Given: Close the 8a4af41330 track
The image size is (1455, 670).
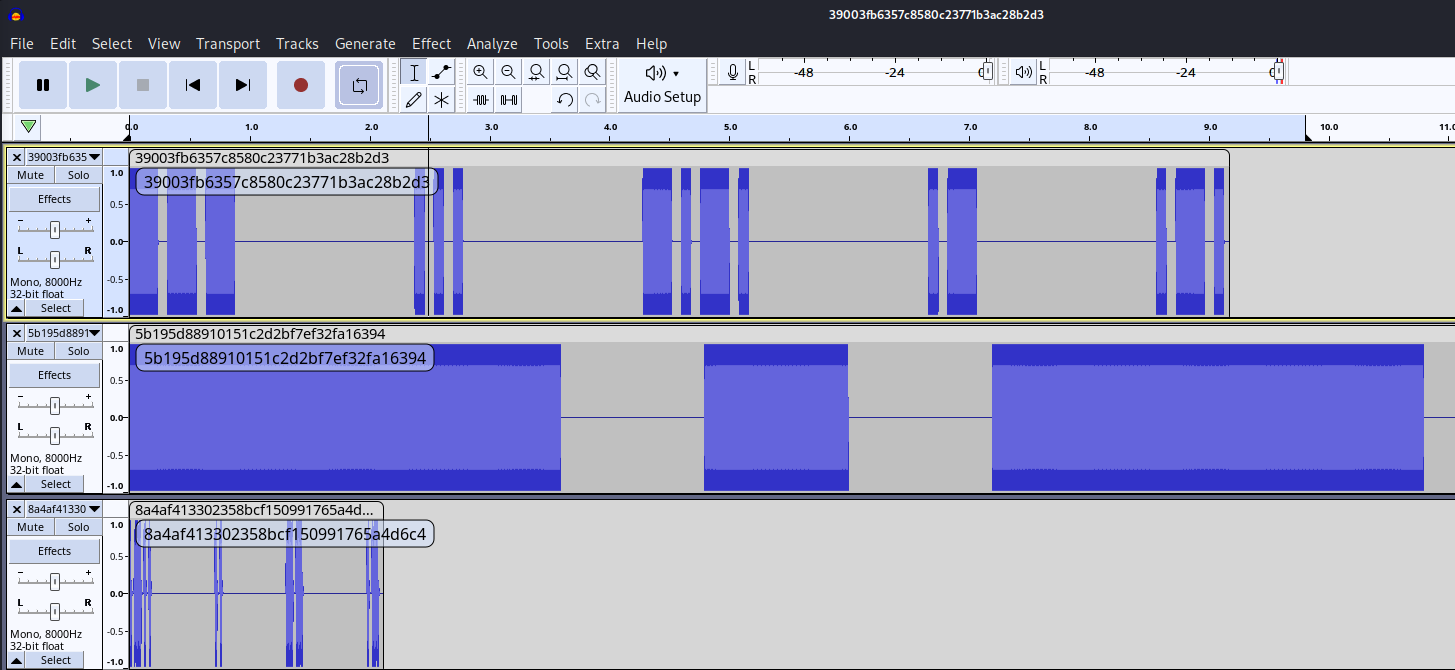Looking at the screenshot, I should click(17, 509).
